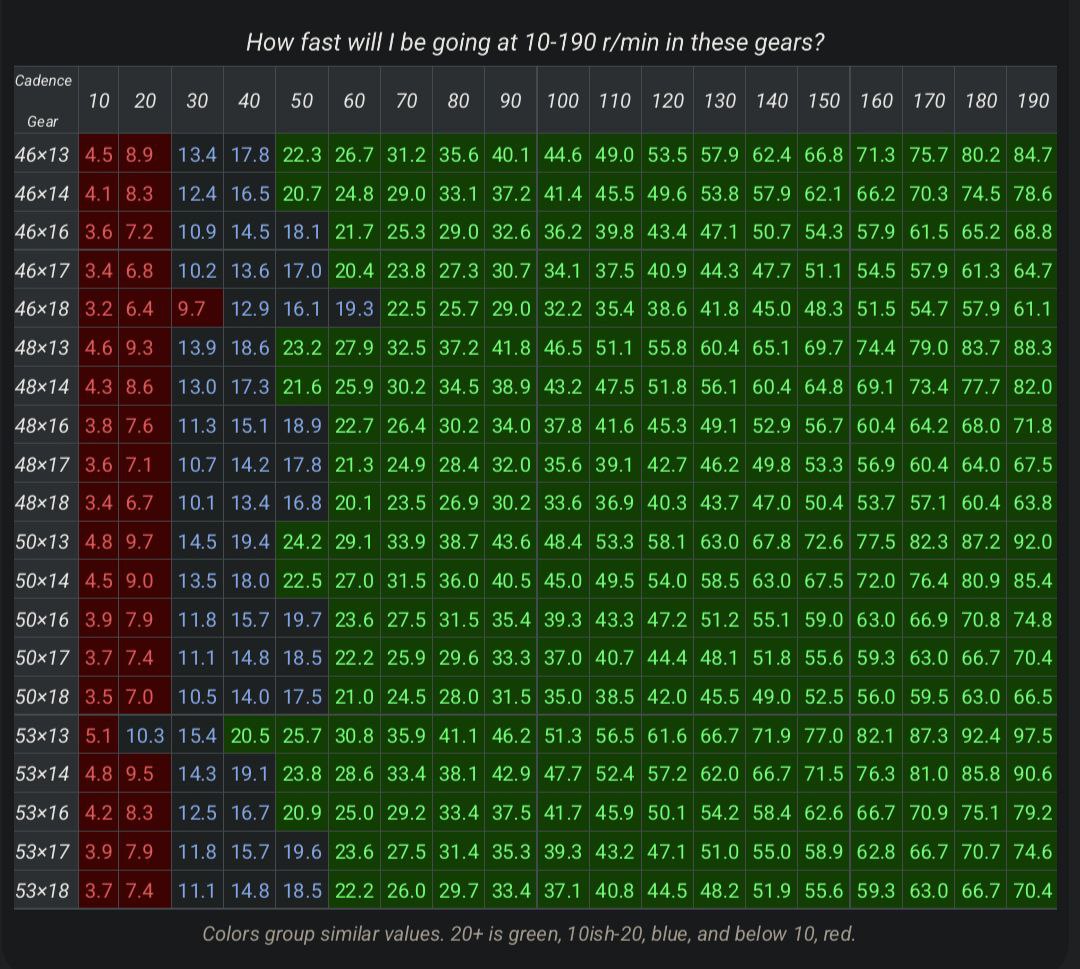1080x969 pixels.
Task: Click the Cadence header label
Action: (x=43, y=81)
